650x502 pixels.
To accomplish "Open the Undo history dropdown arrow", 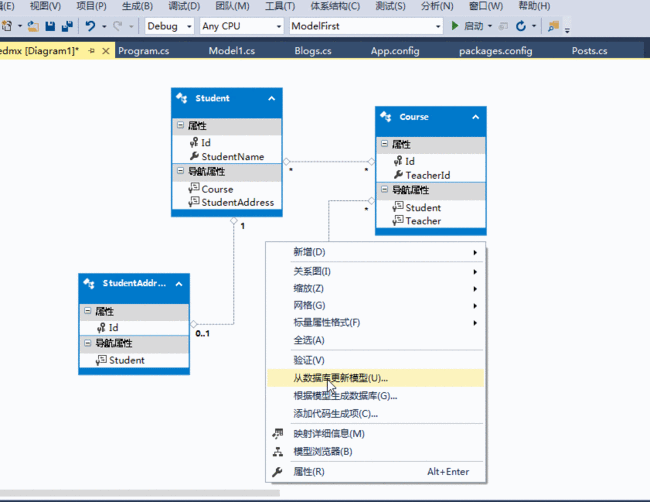I will pos(104,27).
